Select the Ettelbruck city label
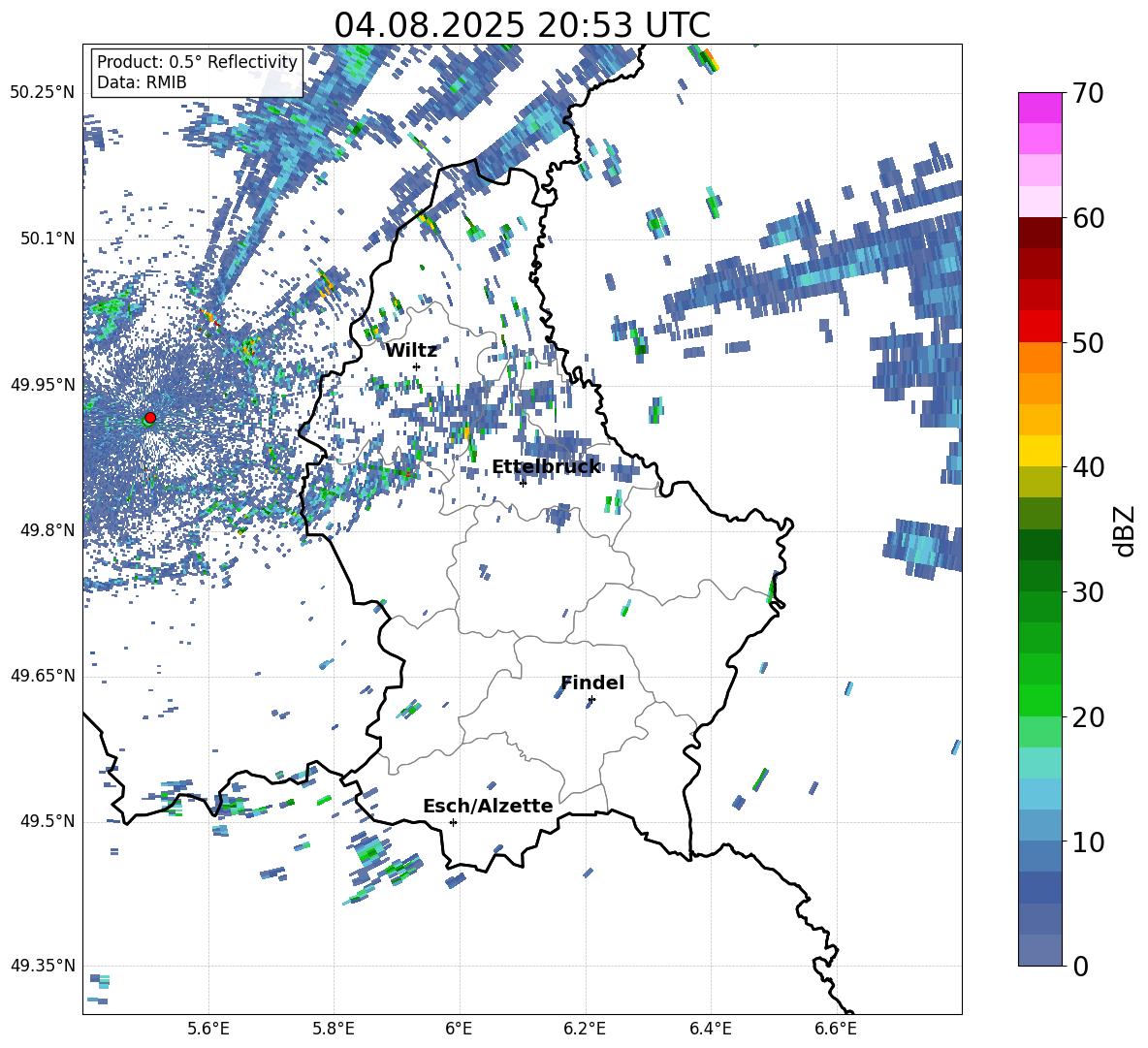This screenshot has height=1048, width=1148. (x=546, y=467)
